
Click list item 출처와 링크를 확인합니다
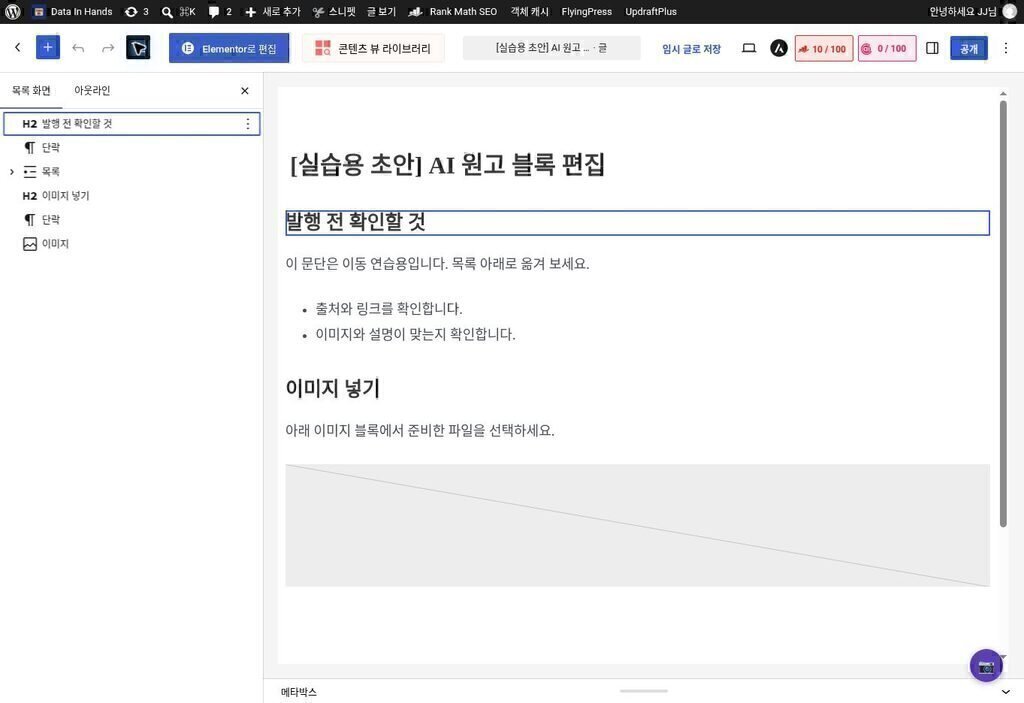click(389, 308)
